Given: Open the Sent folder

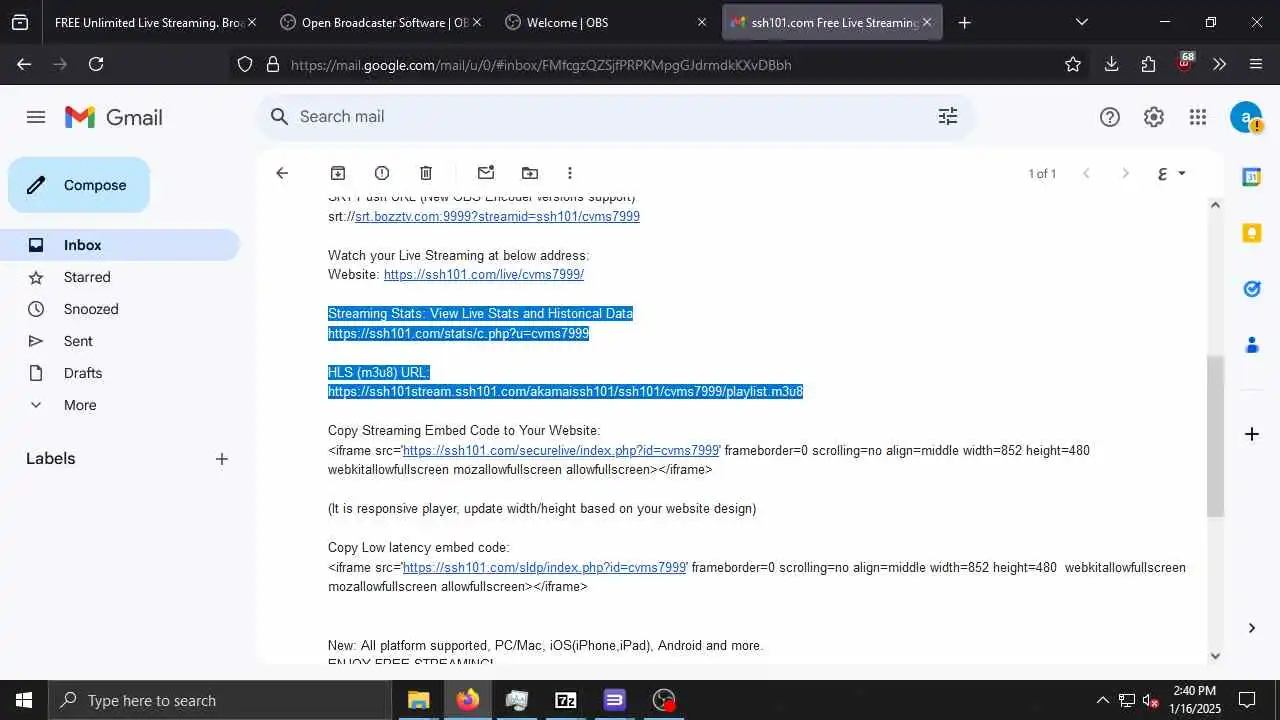Looking at the screenshot, I should pos(120,341).
